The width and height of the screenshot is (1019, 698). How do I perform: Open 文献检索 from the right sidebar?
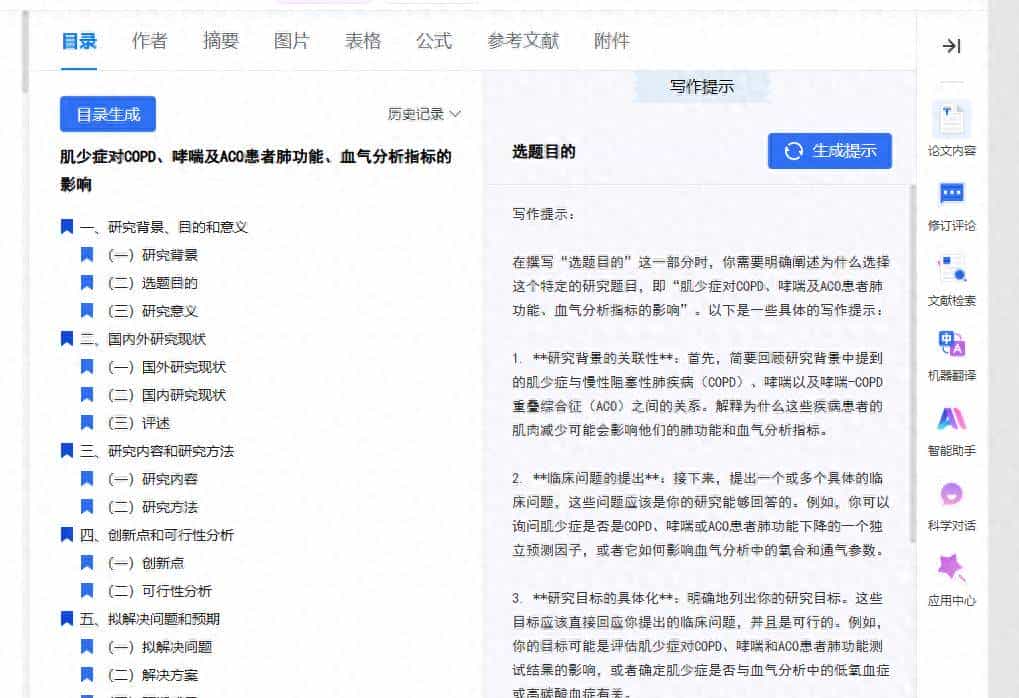pos(950,270)
